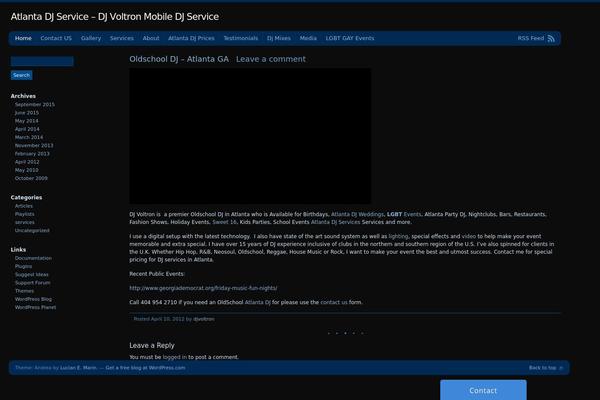Open October 2009 archive

[31, 178]
